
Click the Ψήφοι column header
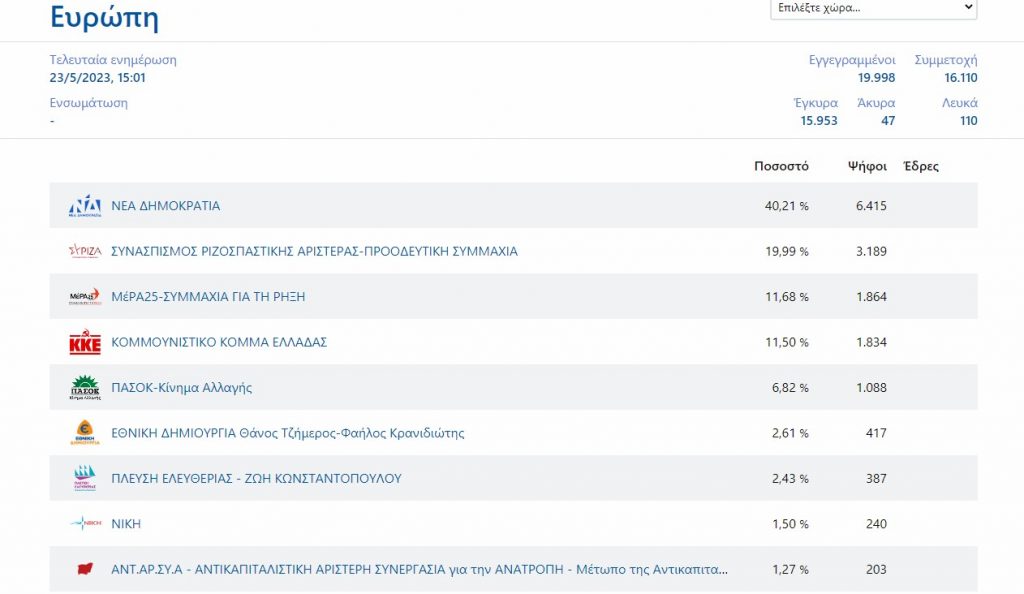pyautogui.click(x=866, y=166)
